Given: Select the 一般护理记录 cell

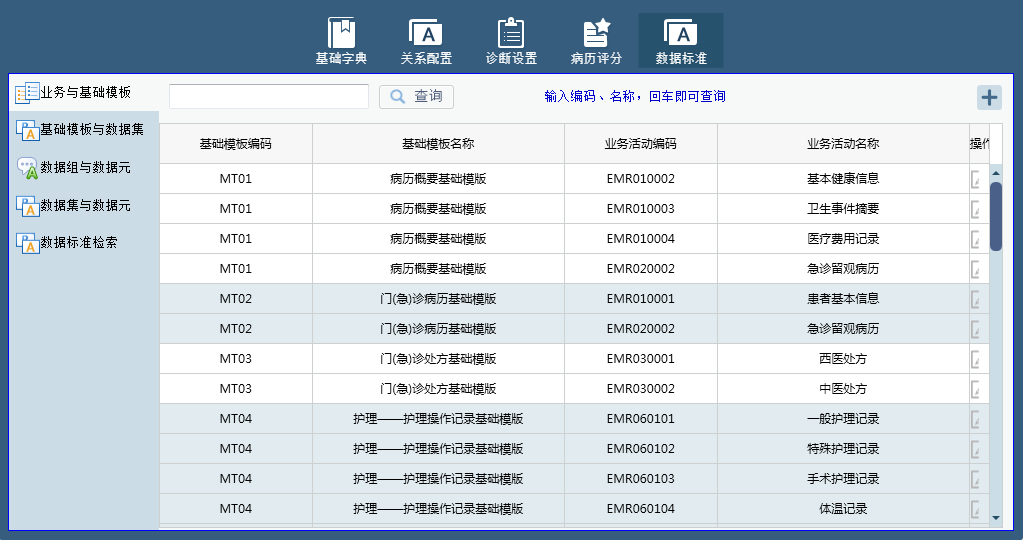Looking at the screenshot, I should click(843, 419).
